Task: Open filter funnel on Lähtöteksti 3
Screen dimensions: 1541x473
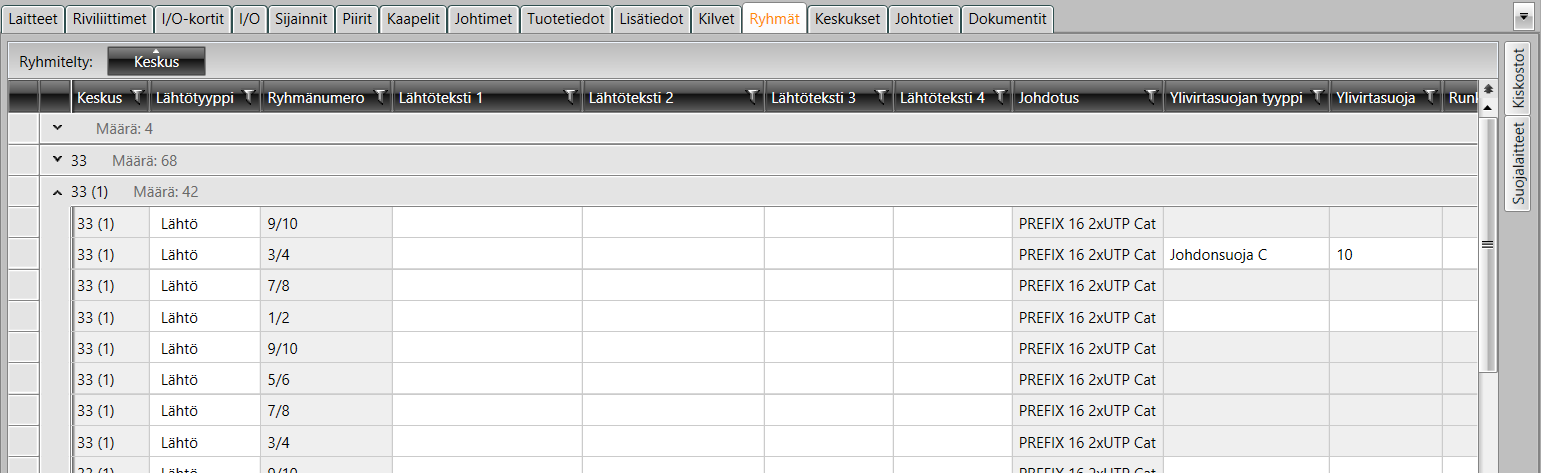Action: click(x=881, y=97)
